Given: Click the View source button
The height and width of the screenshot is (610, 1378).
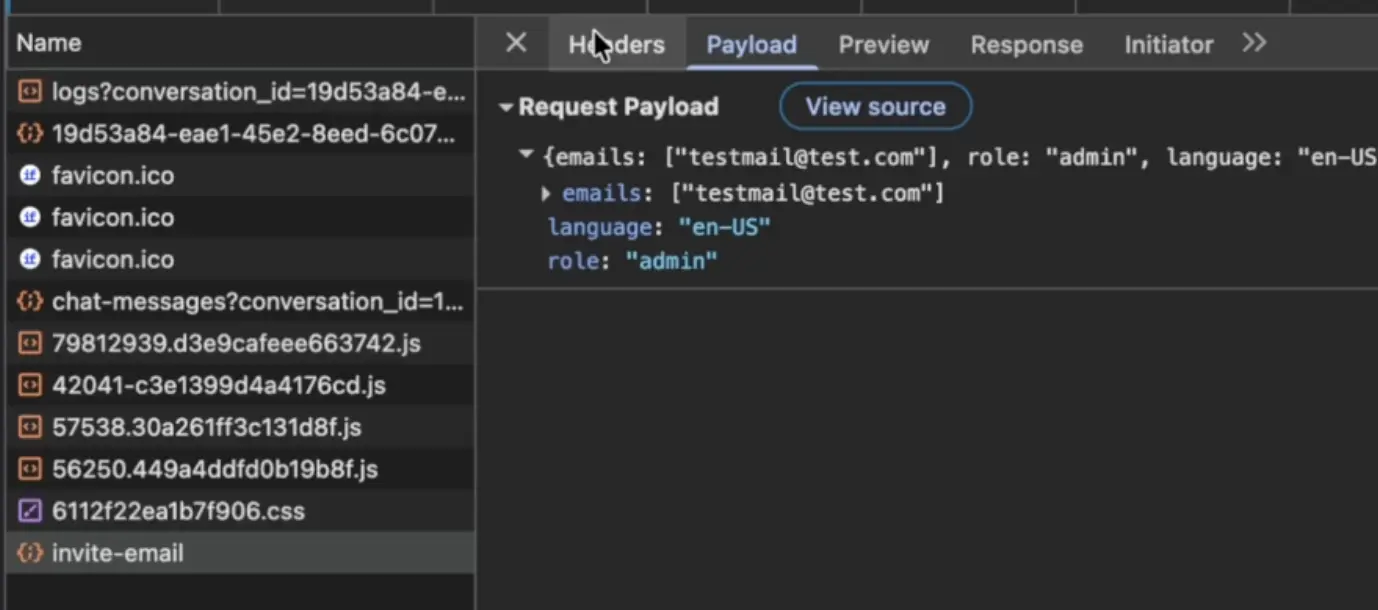Looking at the screenshot, I should coord(875,107).
